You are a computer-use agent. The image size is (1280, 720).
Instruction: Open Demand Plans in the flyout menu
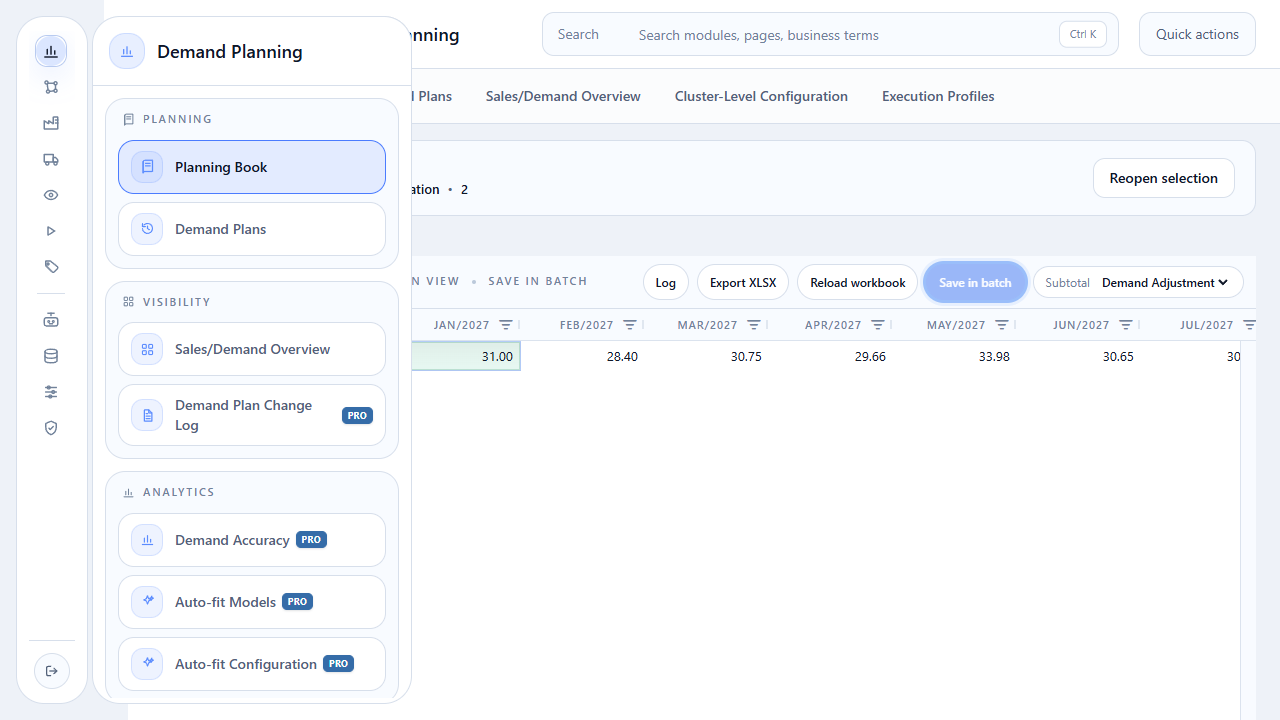click(252, 229)
